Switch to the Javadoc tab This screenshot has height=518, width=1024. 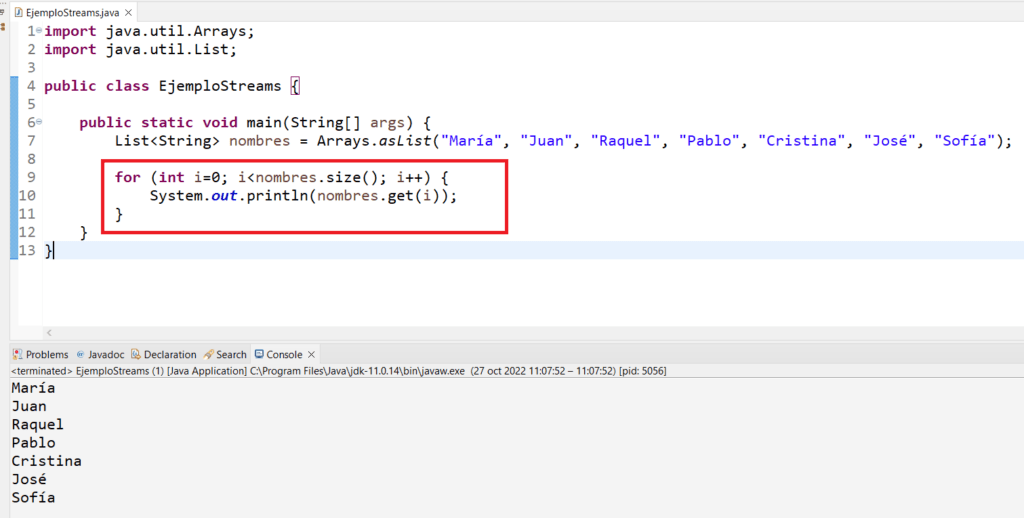(100, 354)
